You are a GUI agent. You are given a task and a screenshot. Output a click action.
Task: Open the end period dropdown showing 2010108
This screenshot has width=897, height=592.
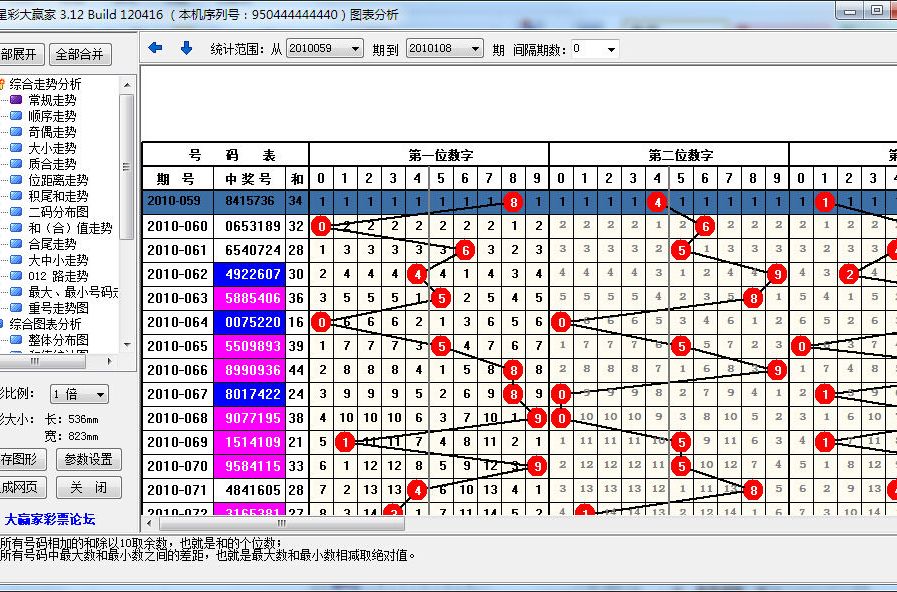pos(444,49)
